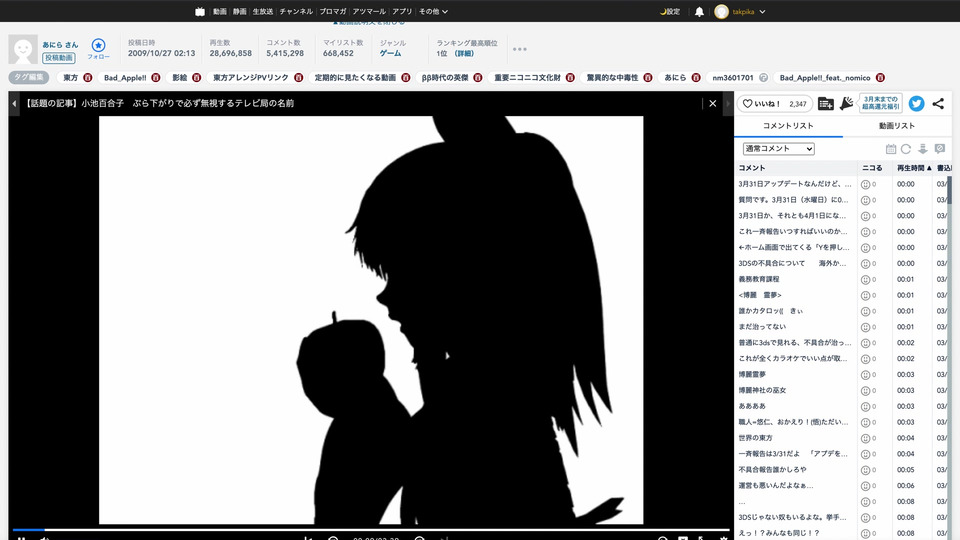Viewport: 960px width, 540px height.
Task: Open the share options icon
Action: click(938, 103)
